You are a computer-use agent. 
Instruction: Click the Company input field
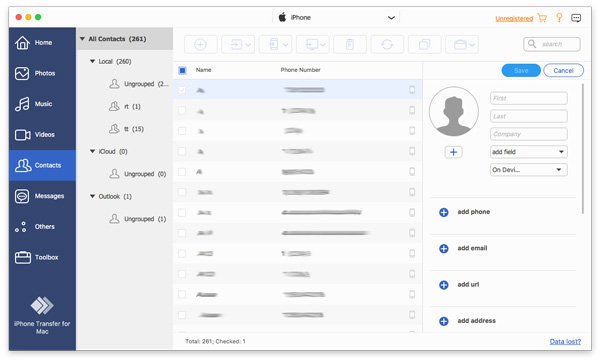point(529,134)
